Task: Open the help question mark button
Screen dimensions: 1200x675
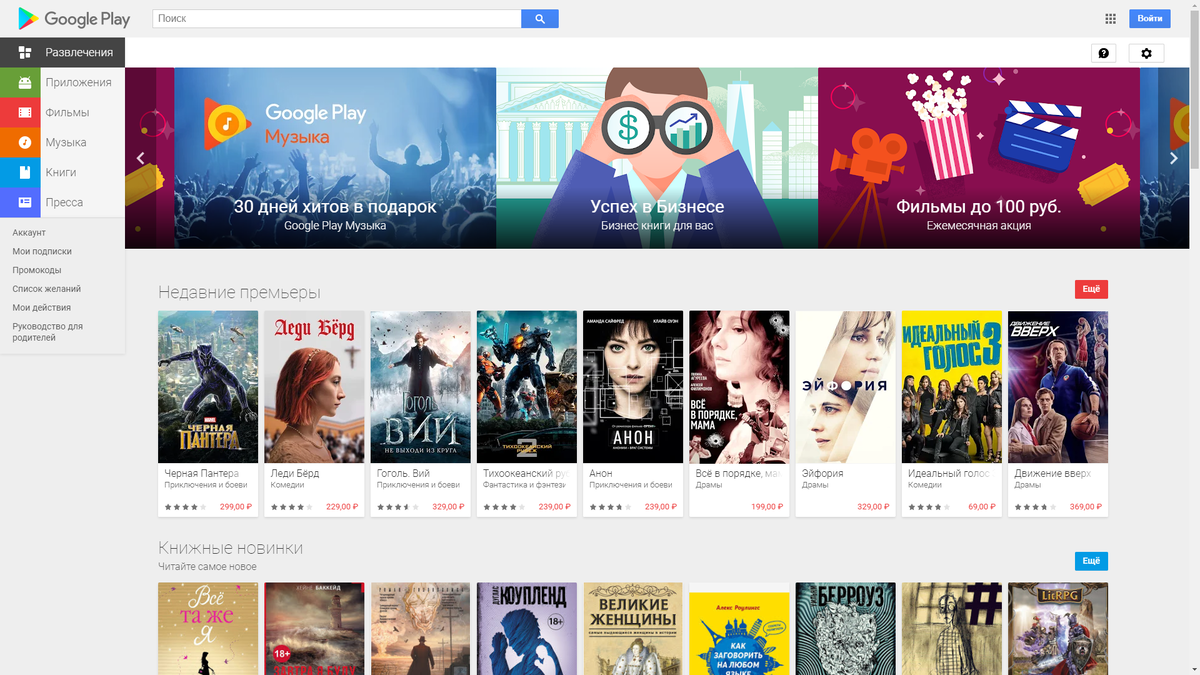Action: pyautogui.click(x=1104, y=53)
